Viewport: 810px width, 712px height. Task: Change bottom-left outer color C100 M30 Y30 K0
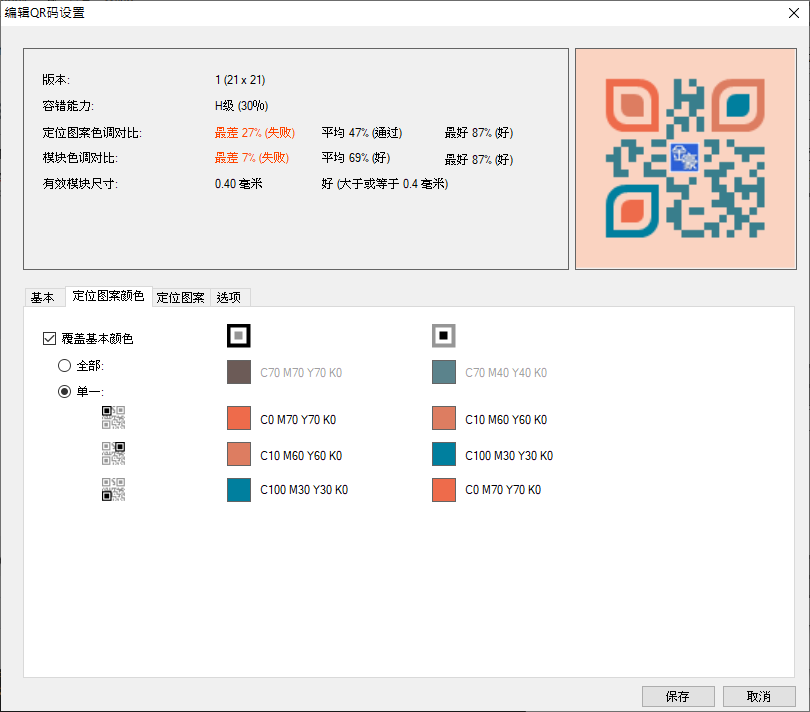coord(239,490)
